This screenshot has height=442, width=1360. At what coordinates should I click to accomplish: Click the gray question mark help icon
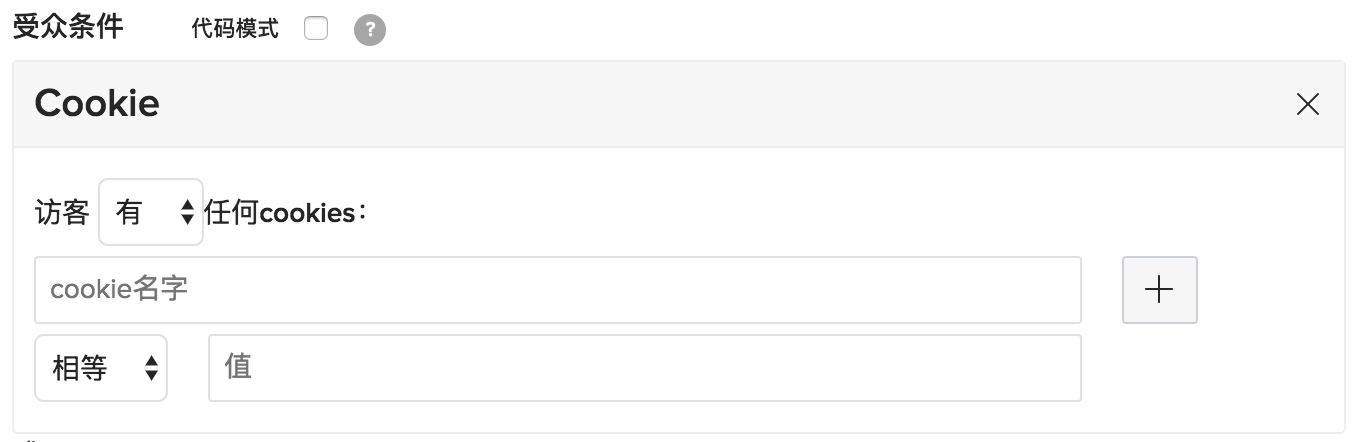pos(370,31)
